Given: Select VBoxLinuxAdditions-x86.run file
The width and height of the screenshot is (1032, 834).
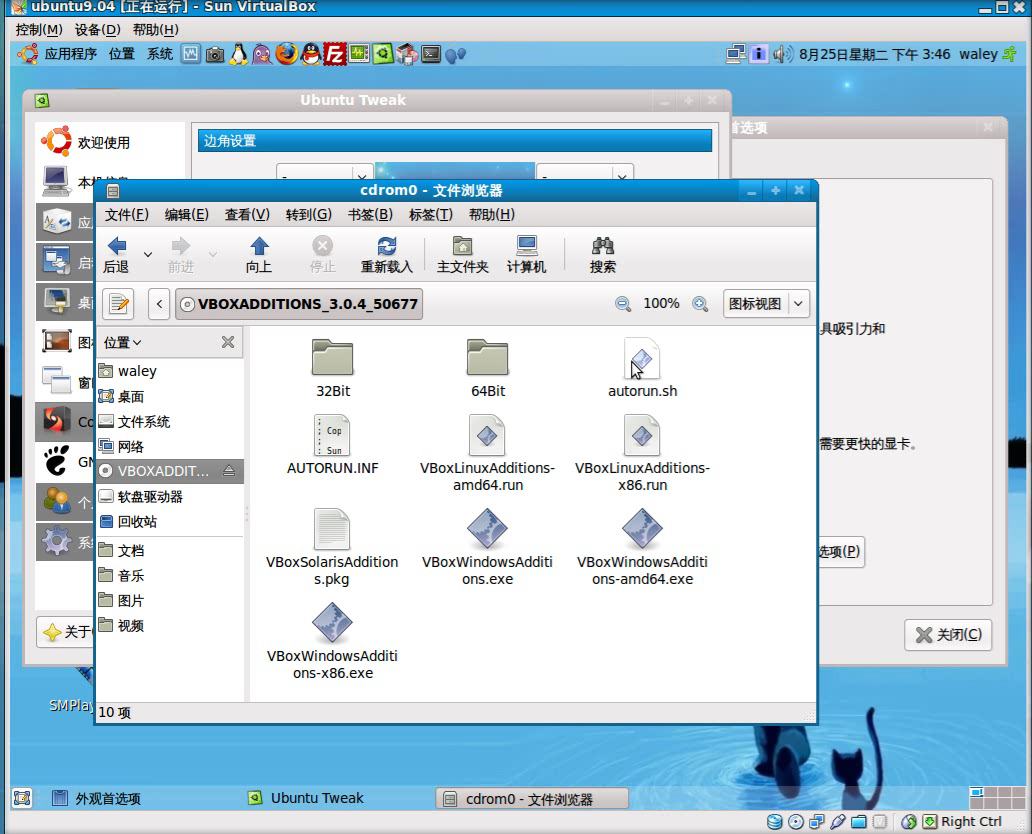Looking at the screenshot, I should 642,453.
